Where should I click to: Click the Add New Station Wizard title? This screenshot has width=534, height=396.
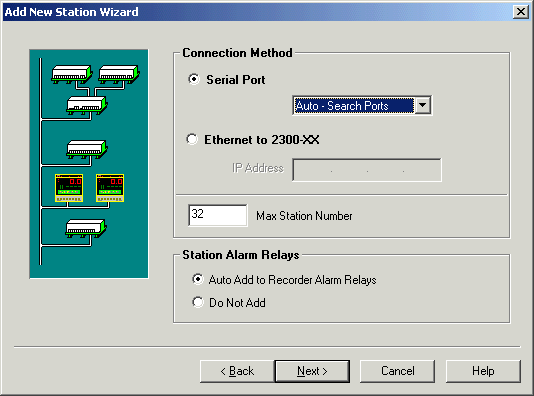point(72,12)
